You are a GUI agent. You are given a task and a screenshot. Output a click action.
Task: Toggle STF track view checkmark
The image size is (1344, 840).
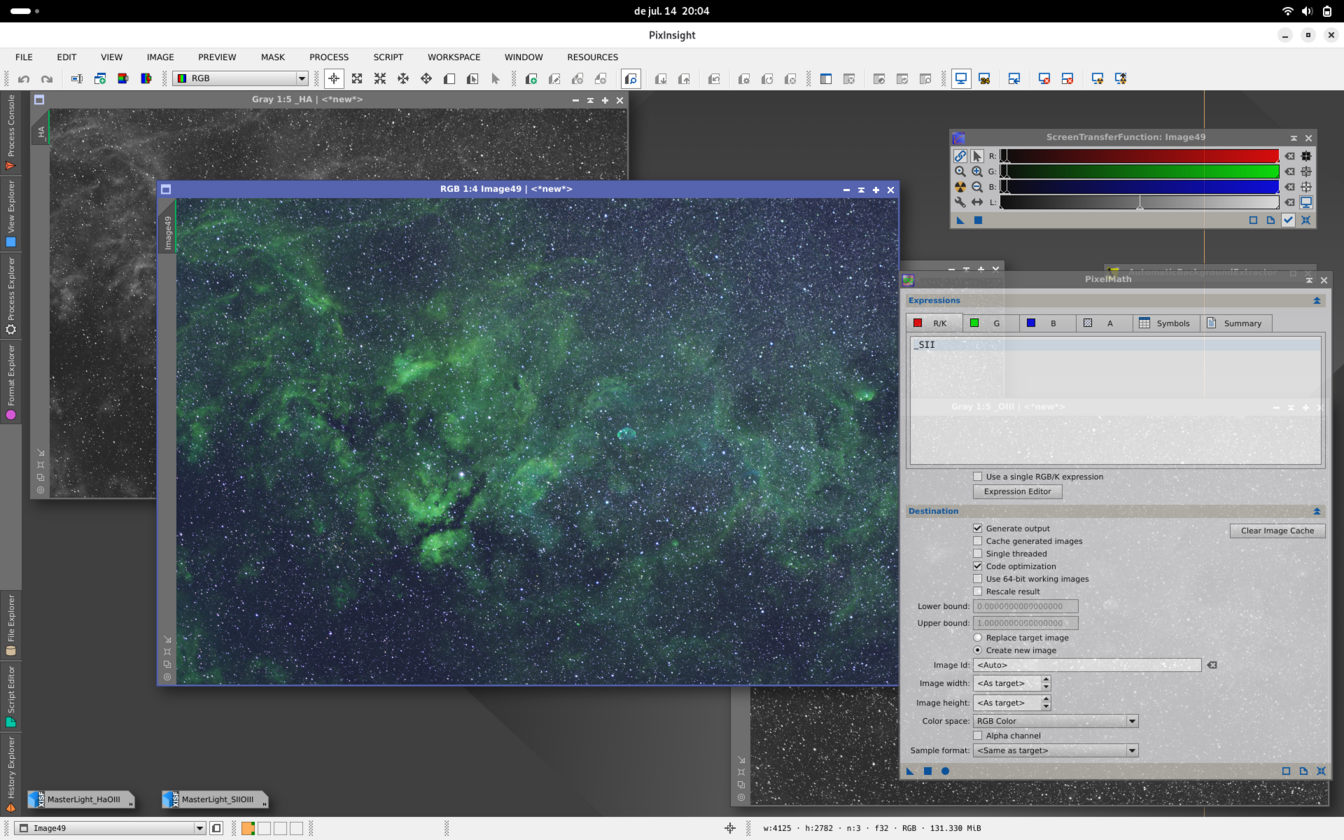[1288, 220]
